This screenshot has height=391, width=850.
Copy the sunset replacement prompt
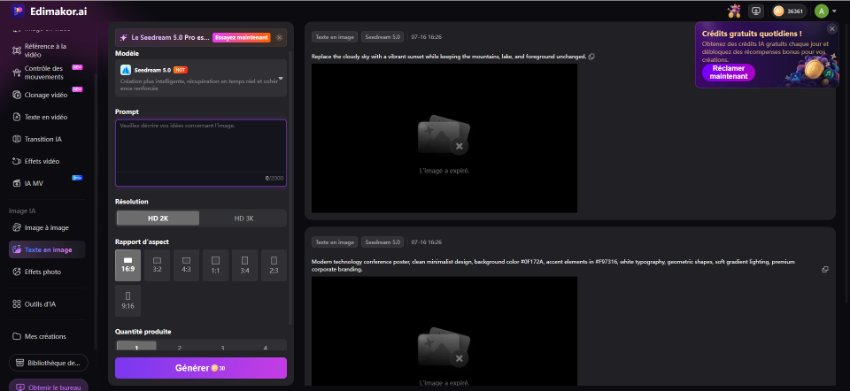tap(591, 56)
